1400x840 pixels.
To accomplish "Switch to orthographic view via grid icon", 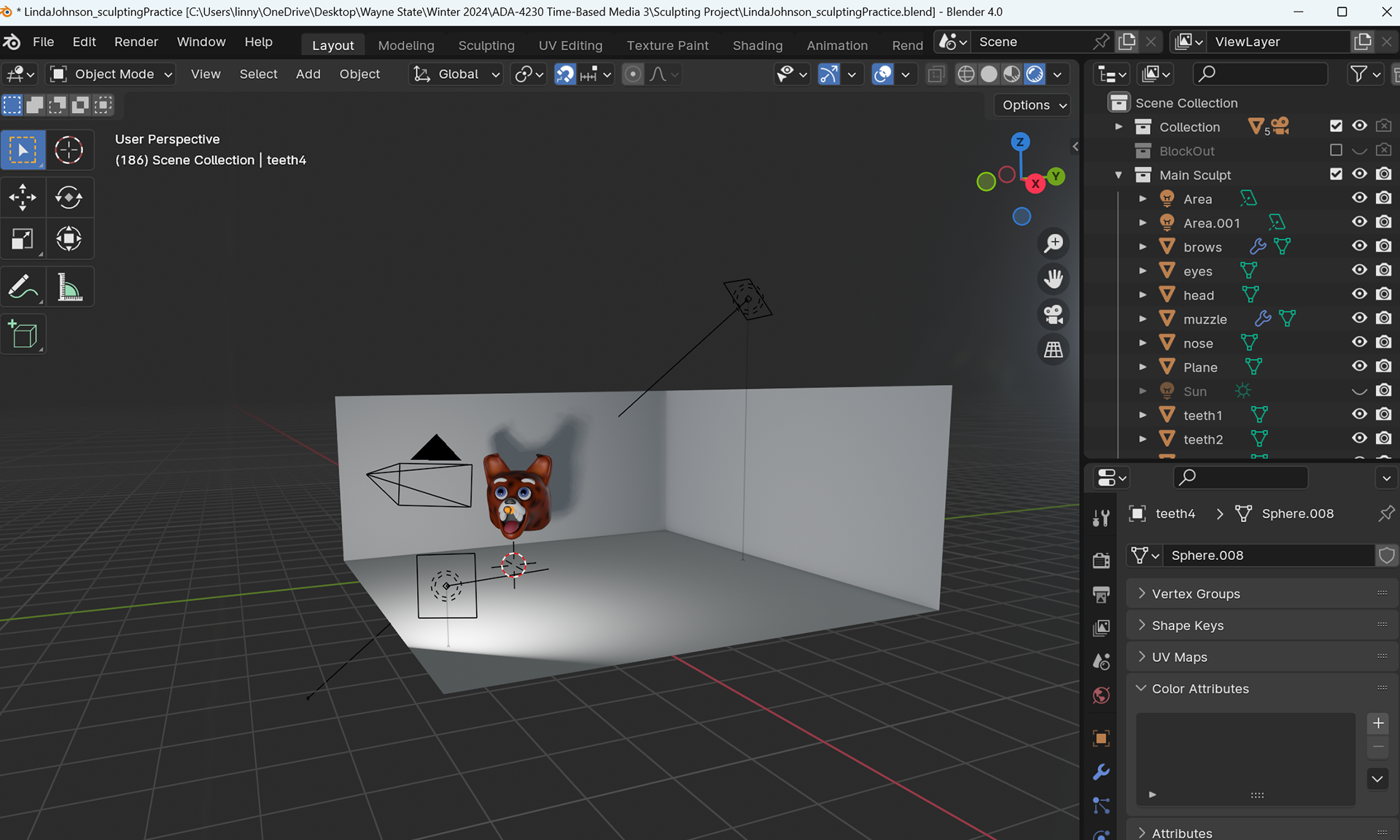I will pos(1053,350).
